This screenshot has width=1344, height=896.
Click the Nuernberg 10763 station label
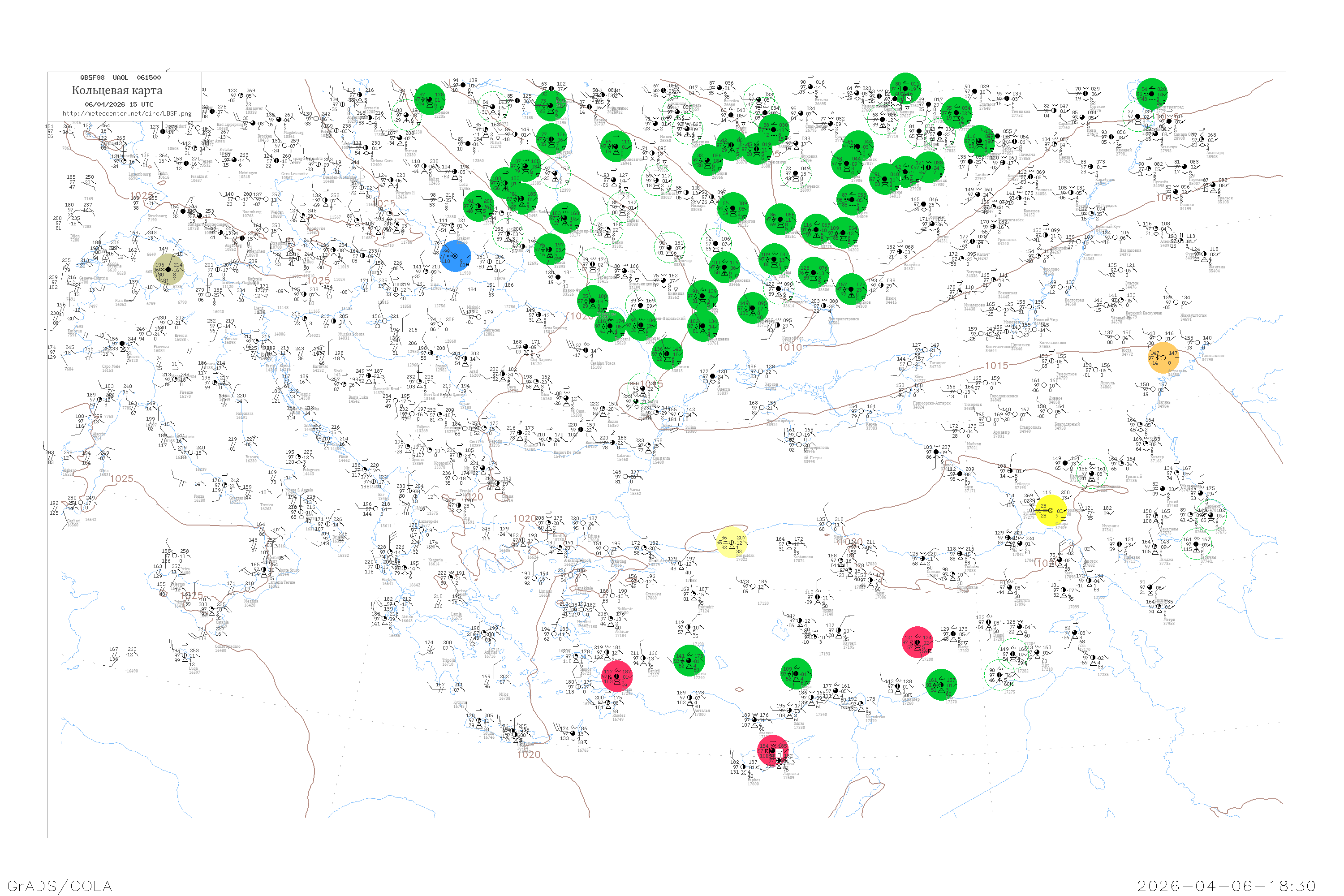tap(251, 213)
